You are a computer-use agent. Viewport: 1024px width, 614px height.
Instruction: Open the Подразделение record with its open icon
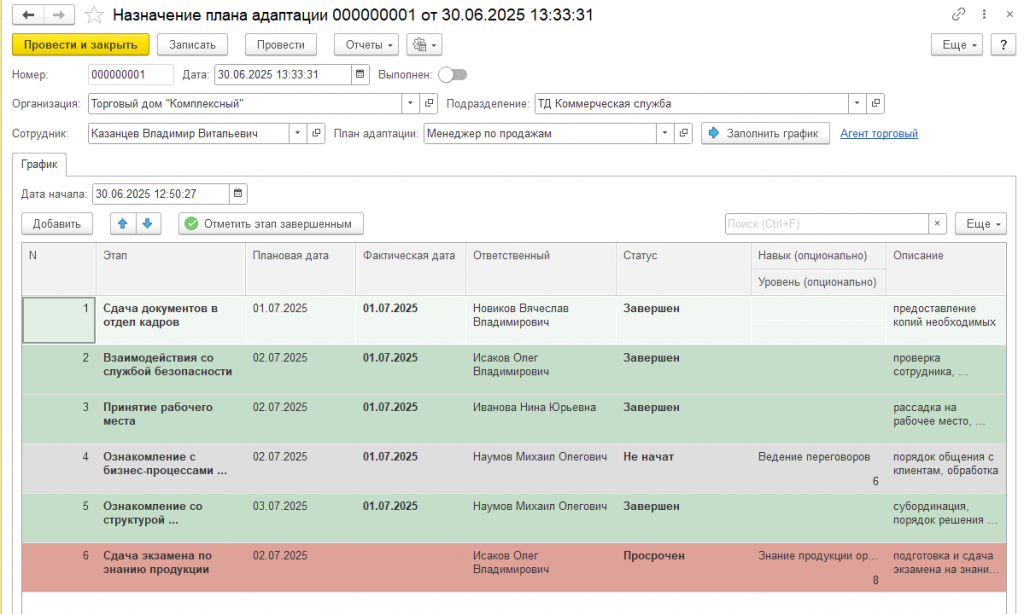tap(876, 104)
